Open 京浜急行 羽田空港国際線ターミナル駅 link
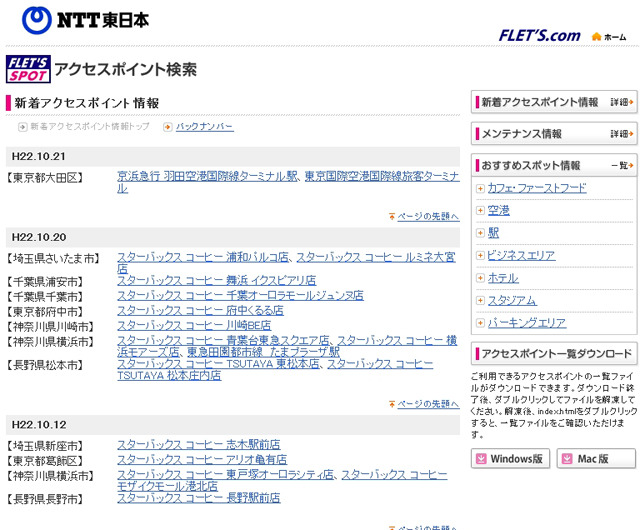This screenshot has height=530, width=640. coord(207,176)
